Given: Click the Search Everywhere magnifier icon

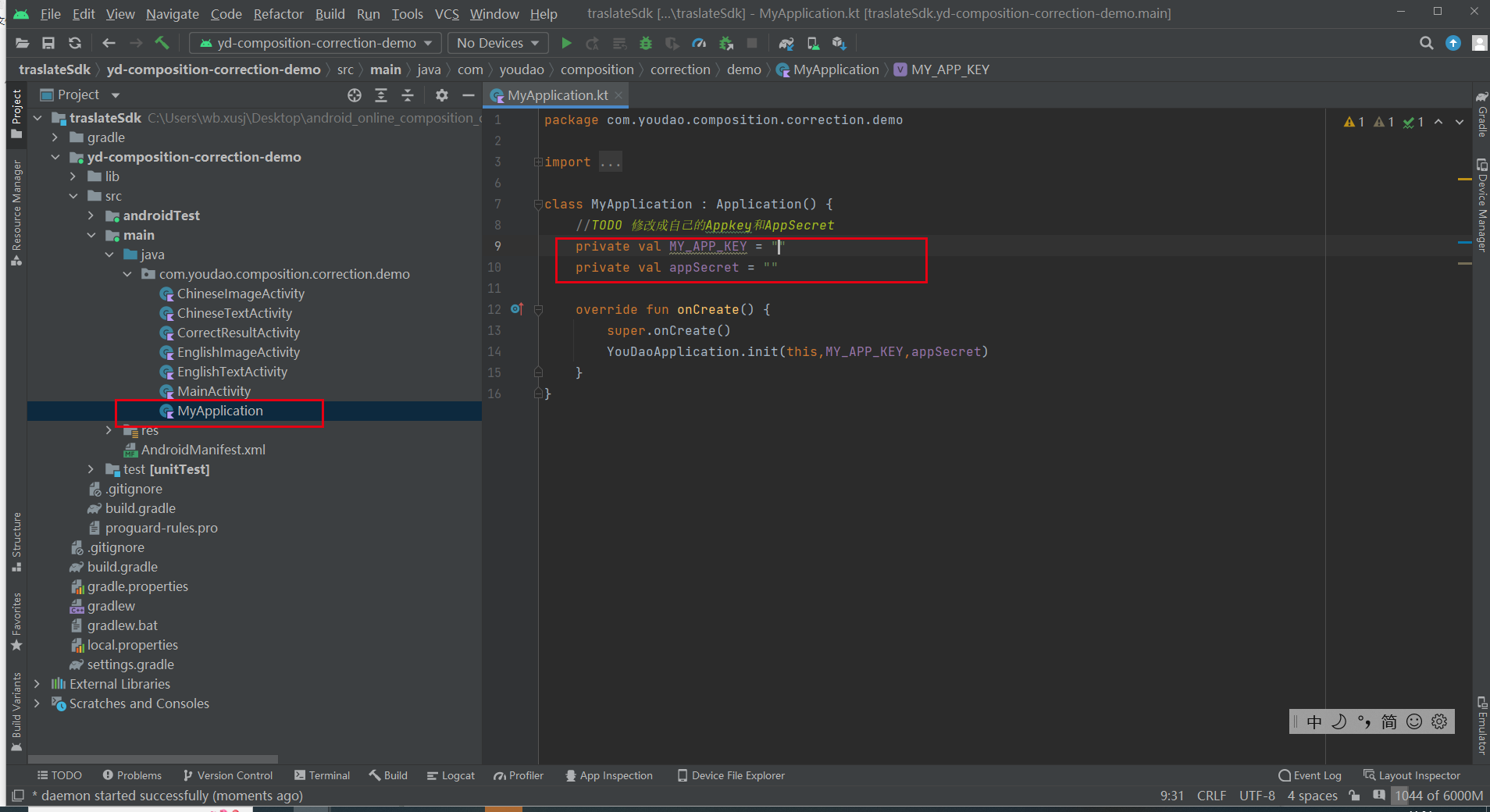Looking at the screenshot, I should [1426, 43].
